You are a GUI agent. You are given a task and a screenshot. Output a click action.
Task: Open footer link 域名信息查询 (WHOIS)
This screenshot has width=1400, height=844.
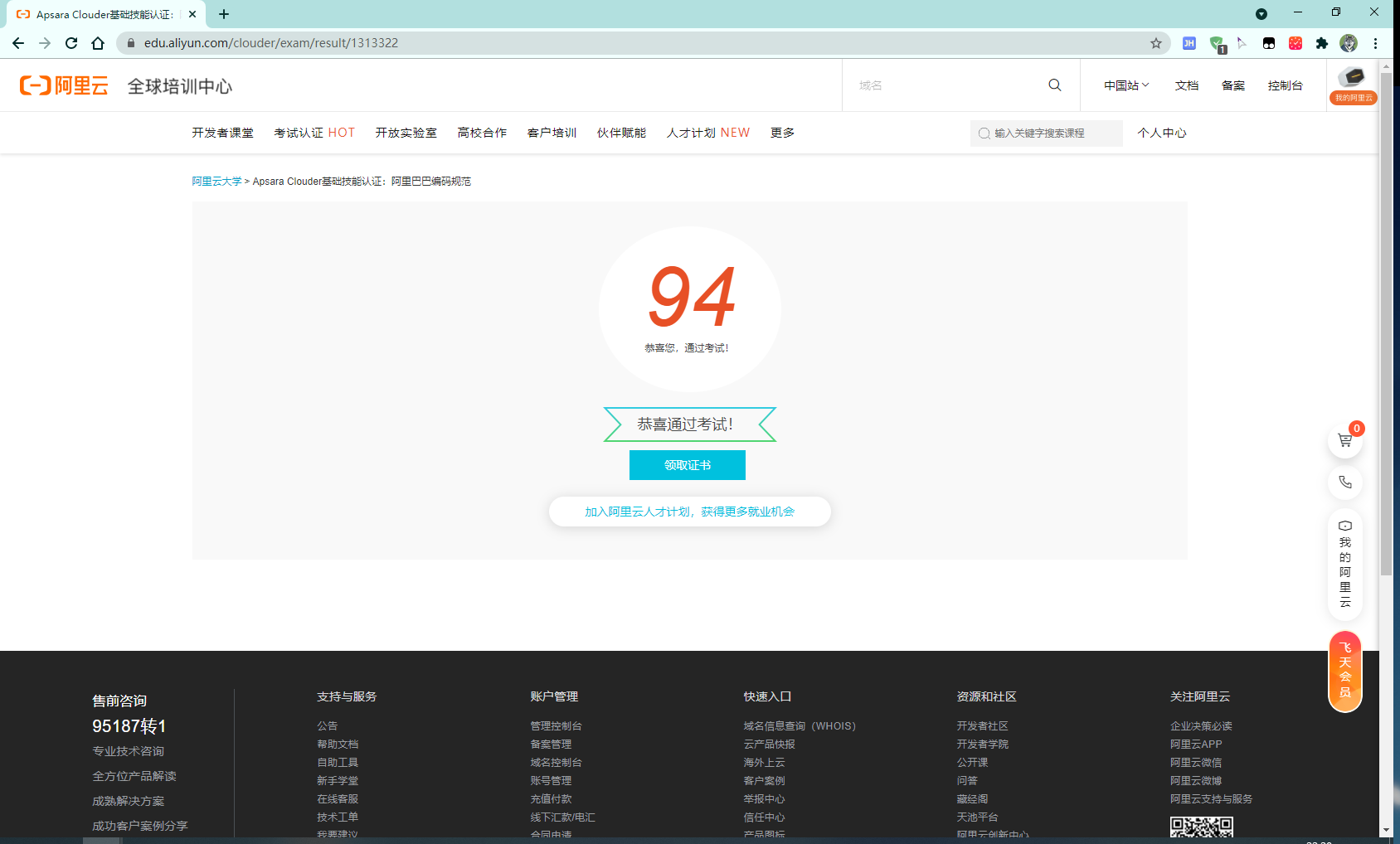tap(800, 726)
